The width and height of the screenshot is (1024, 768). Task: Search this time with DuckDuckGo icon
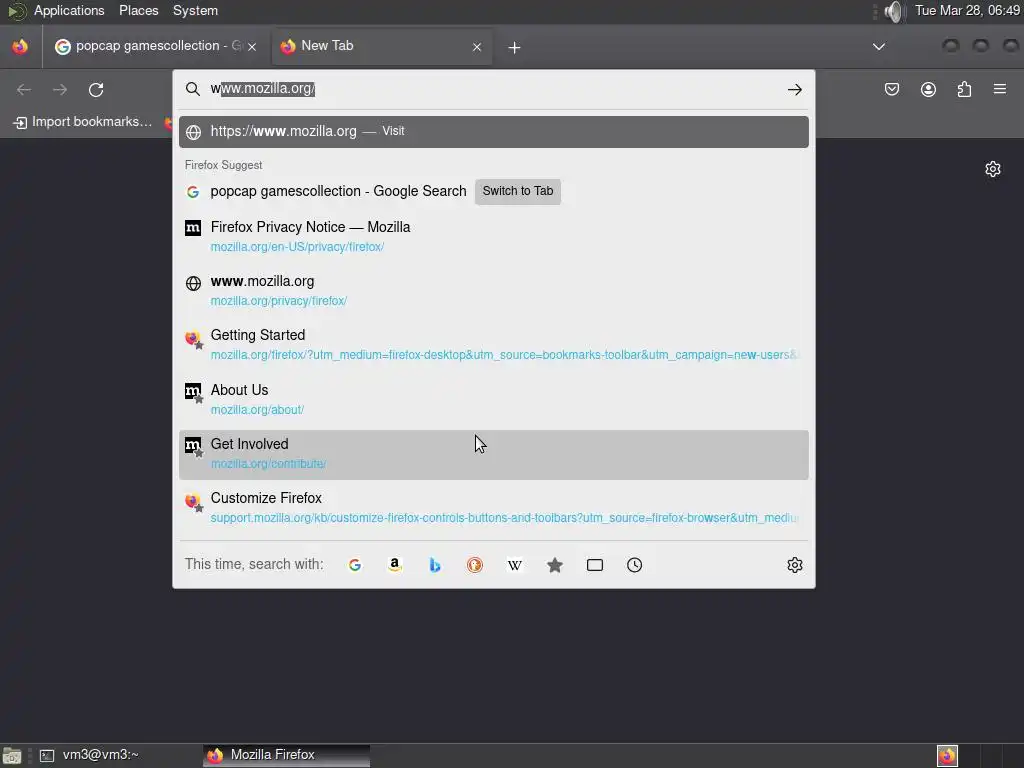coord(475,565)
